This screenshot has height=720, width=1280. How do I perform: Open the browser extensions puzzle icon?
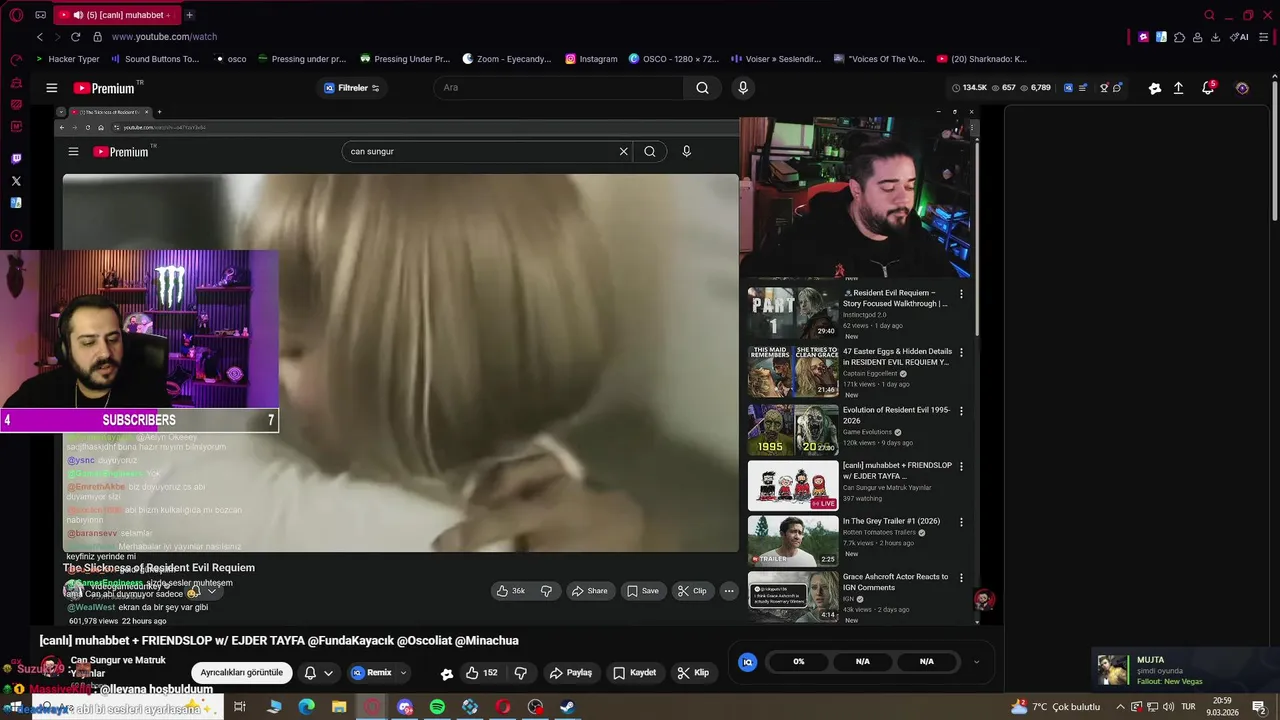[x=1179, y=37]
